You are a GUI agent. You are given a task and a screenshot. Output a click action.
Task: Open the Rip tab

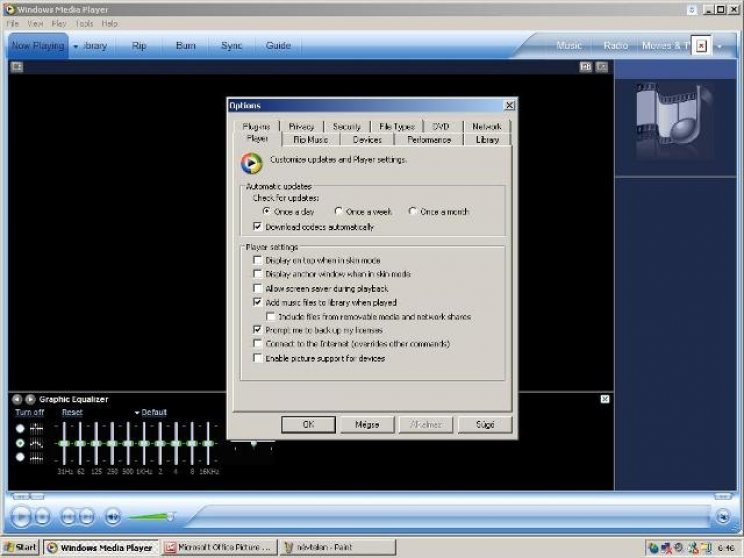[139, 46]
